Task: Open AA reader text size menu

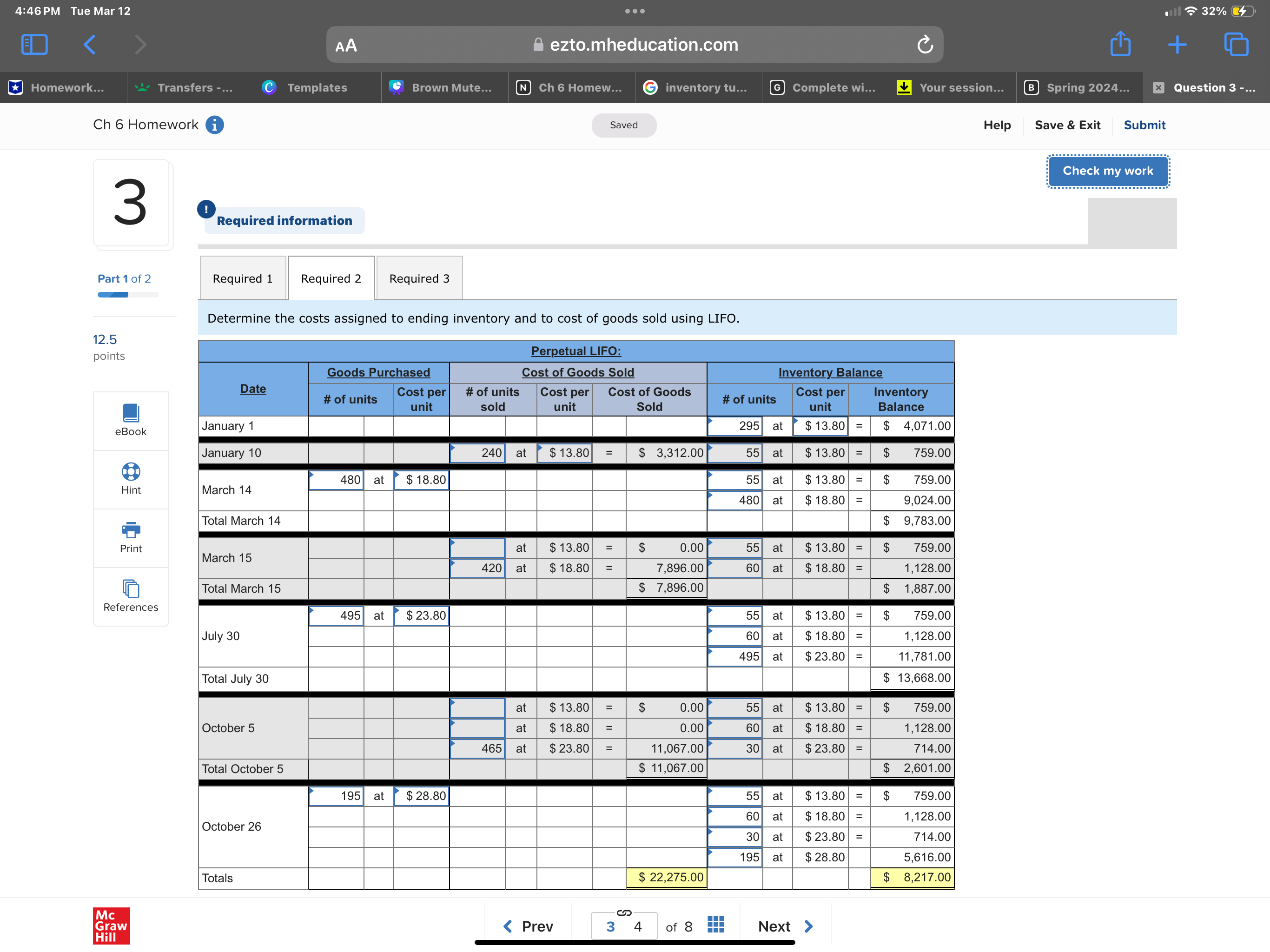Action: click(x=346, y=46)
